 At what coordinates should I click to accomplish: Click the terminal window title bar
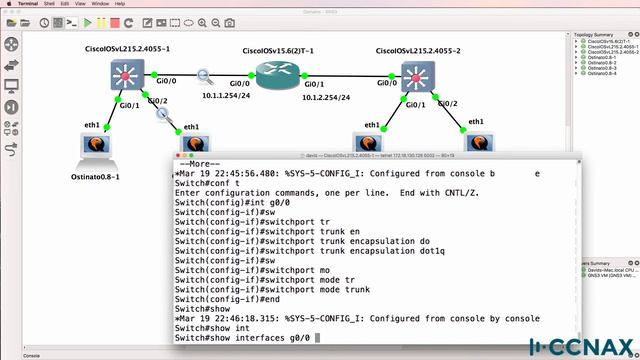point(378,156)
